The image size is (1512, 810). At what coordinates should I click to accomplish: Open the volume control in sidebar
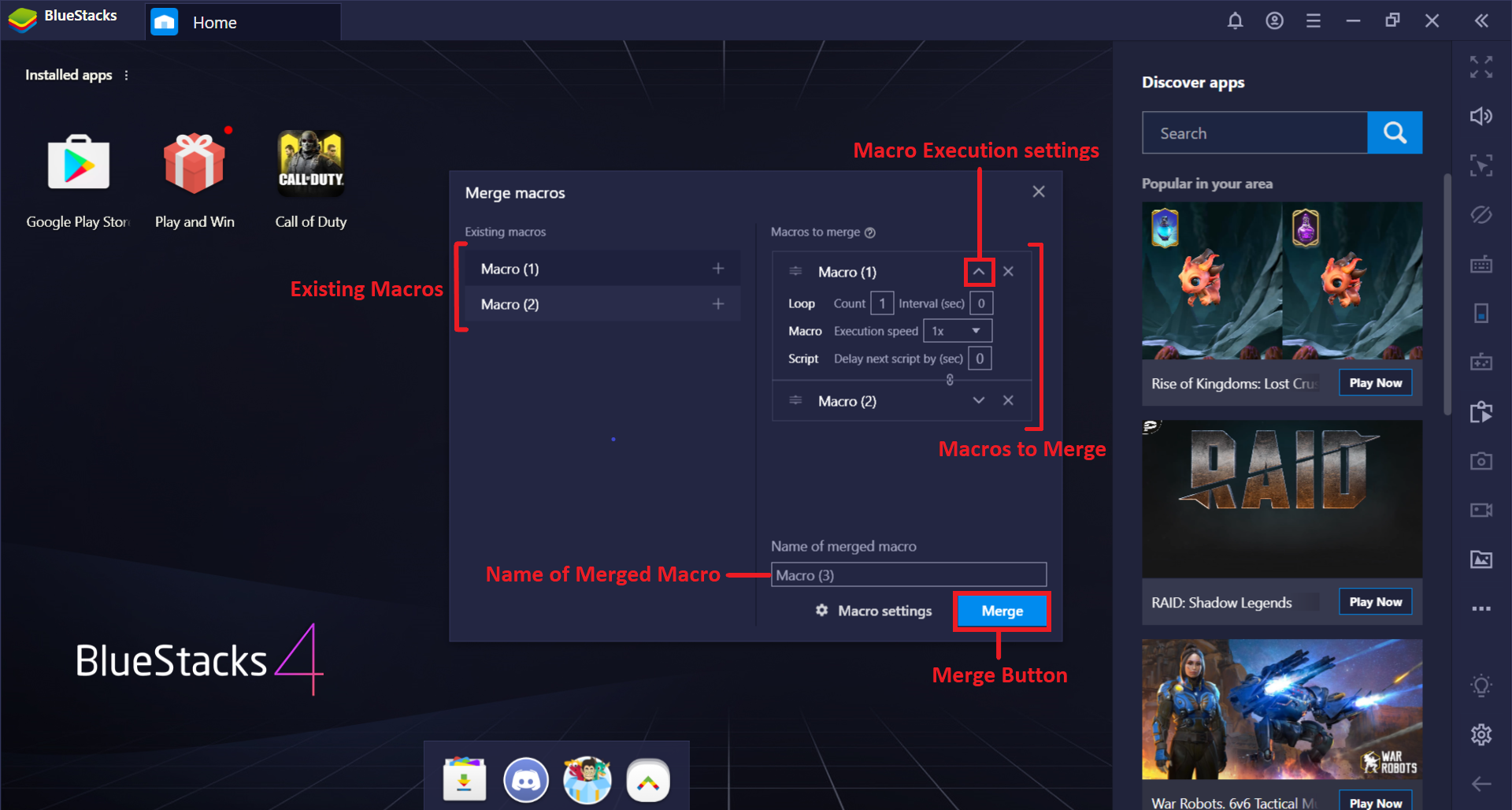pyautogui.click(x=1481, y=117)
